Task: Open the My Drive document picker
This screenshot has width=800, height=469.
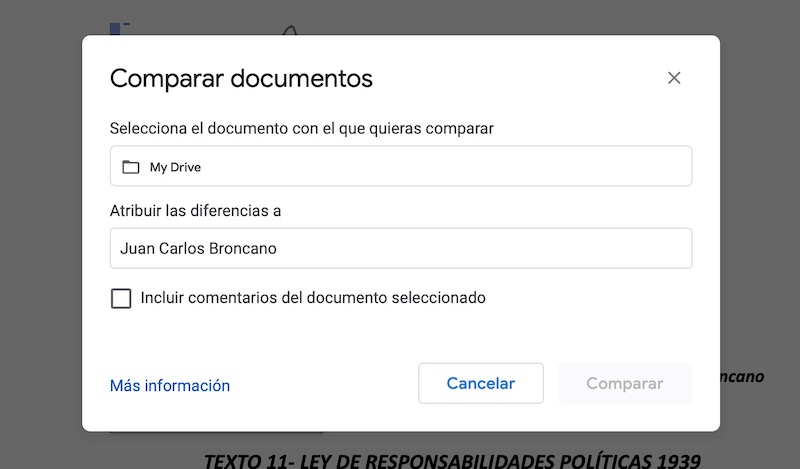Action: [400, 166]
